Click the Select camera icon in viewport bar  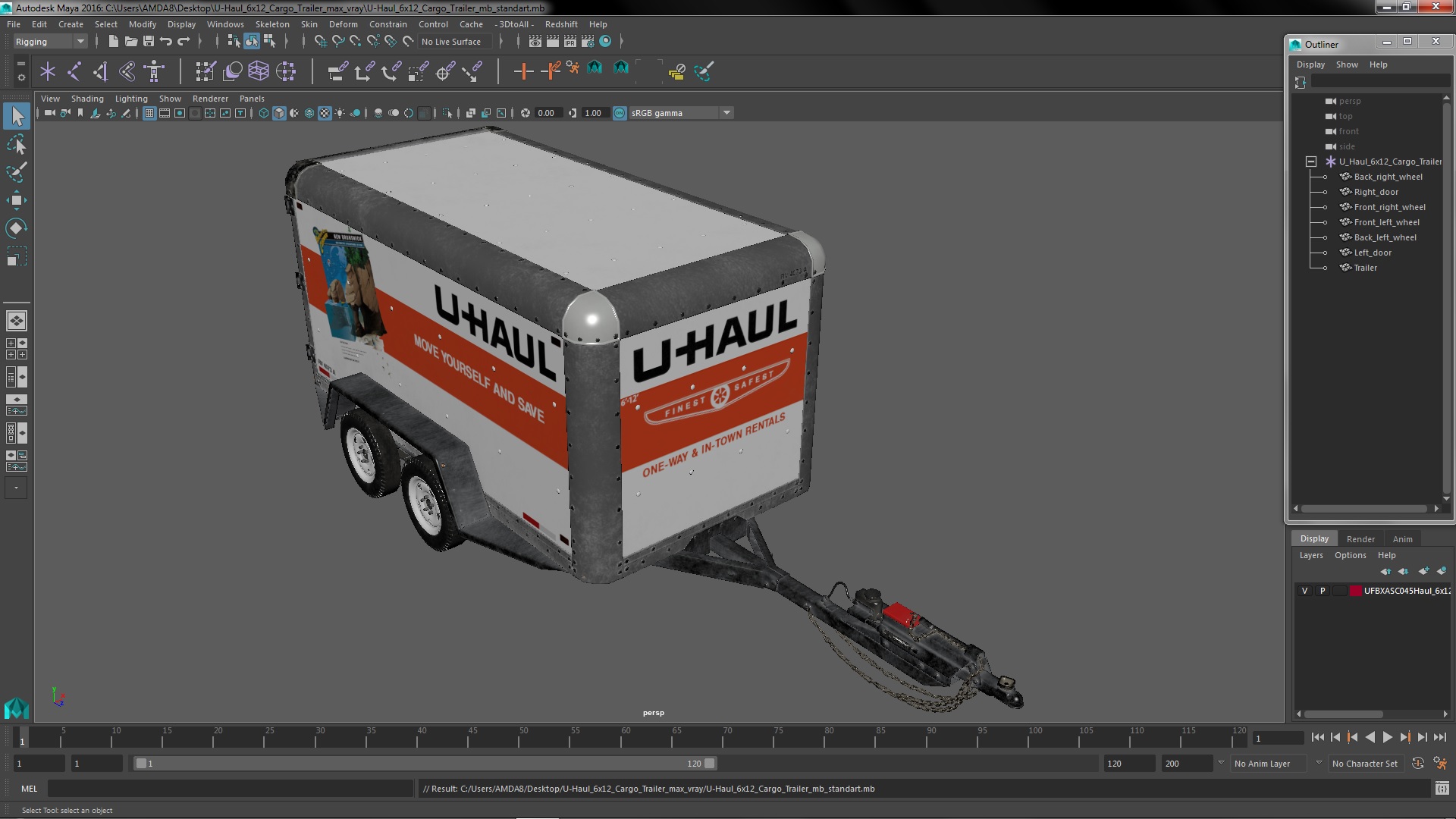tap(49, 113)
